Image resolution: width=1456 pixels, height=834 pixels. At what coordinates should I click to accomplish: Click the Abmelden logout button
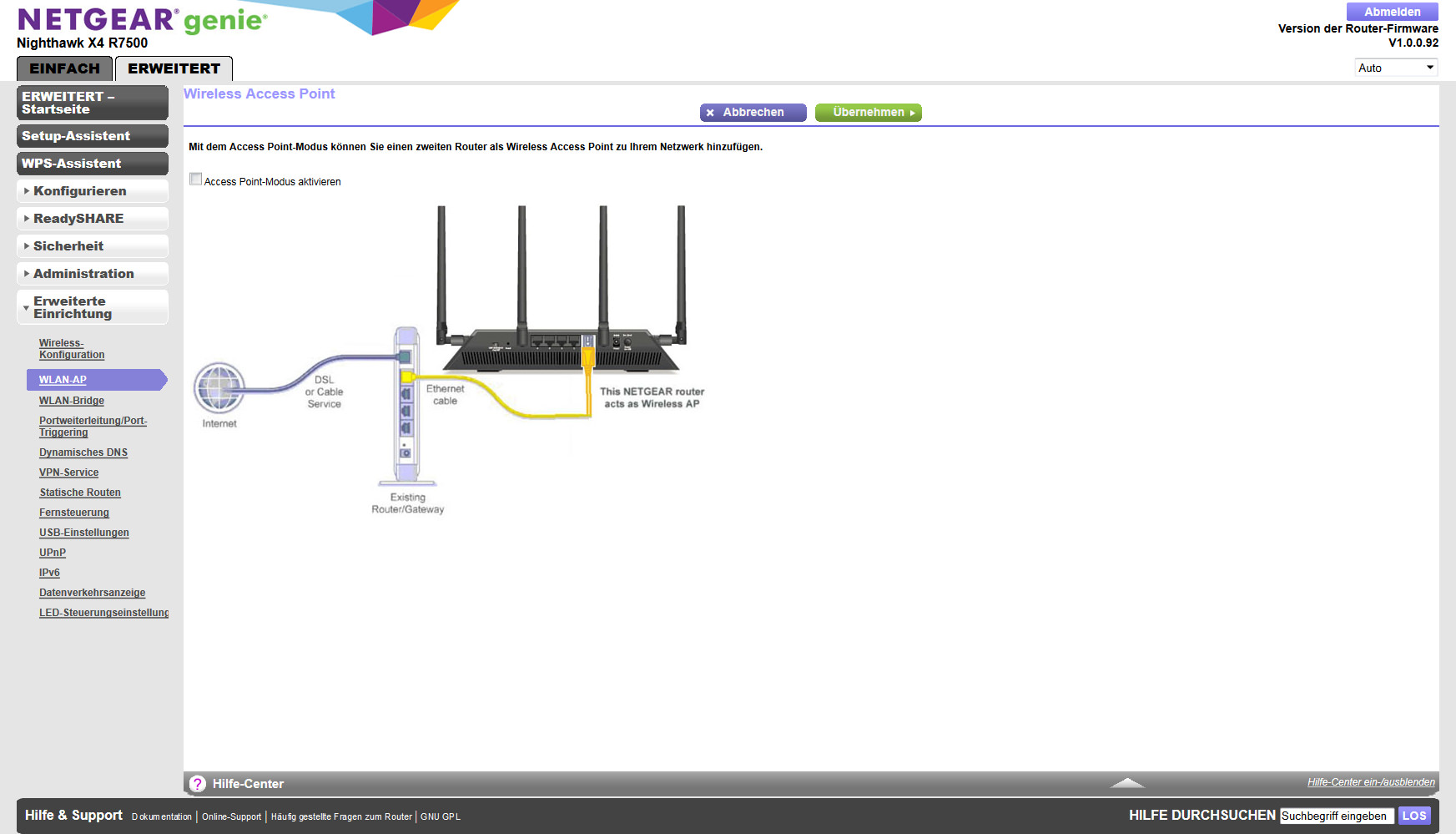pos(1393,12)
